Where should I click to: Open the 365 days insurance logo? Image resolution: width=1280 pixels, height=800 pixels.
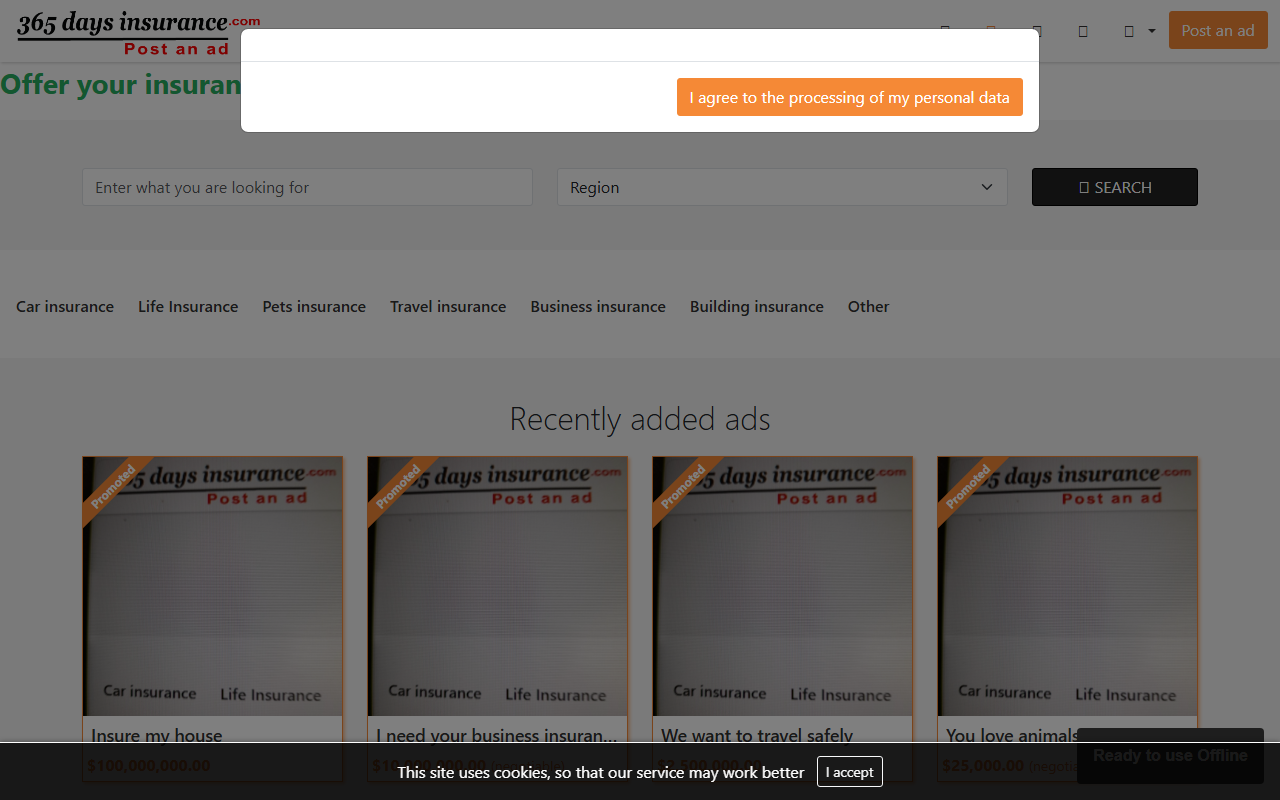pos(138,32)
